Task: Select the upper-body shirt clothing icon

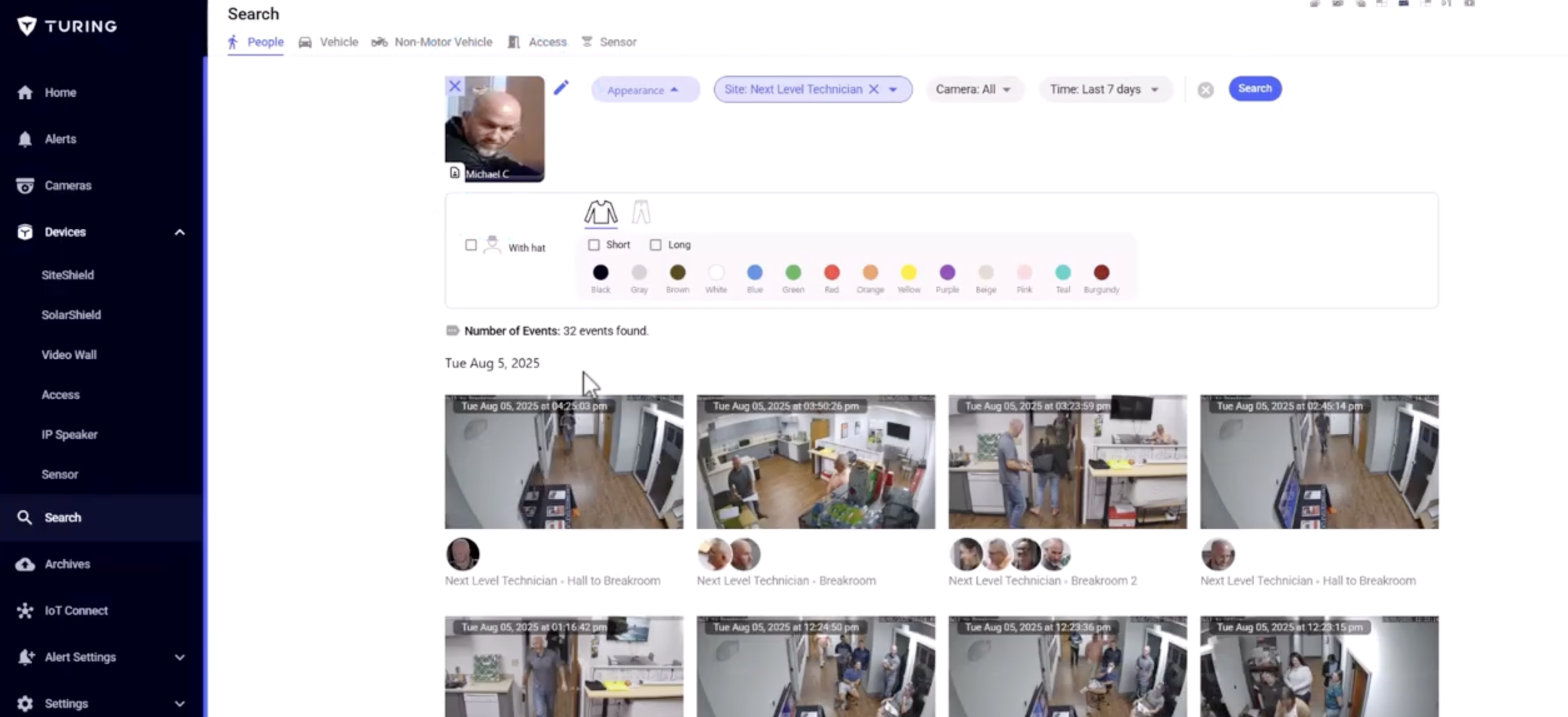Action: pos(600,212)
